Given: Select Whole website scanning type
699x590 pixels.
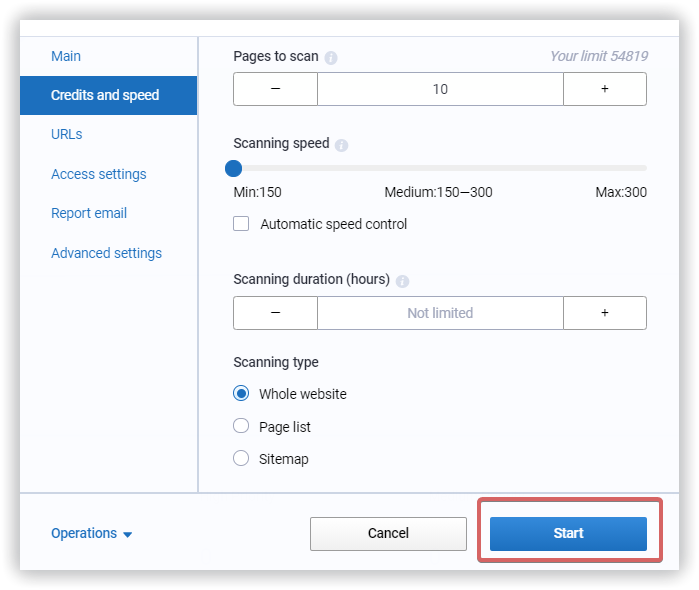Looking at the screenshot, I should tap(241, 393).
